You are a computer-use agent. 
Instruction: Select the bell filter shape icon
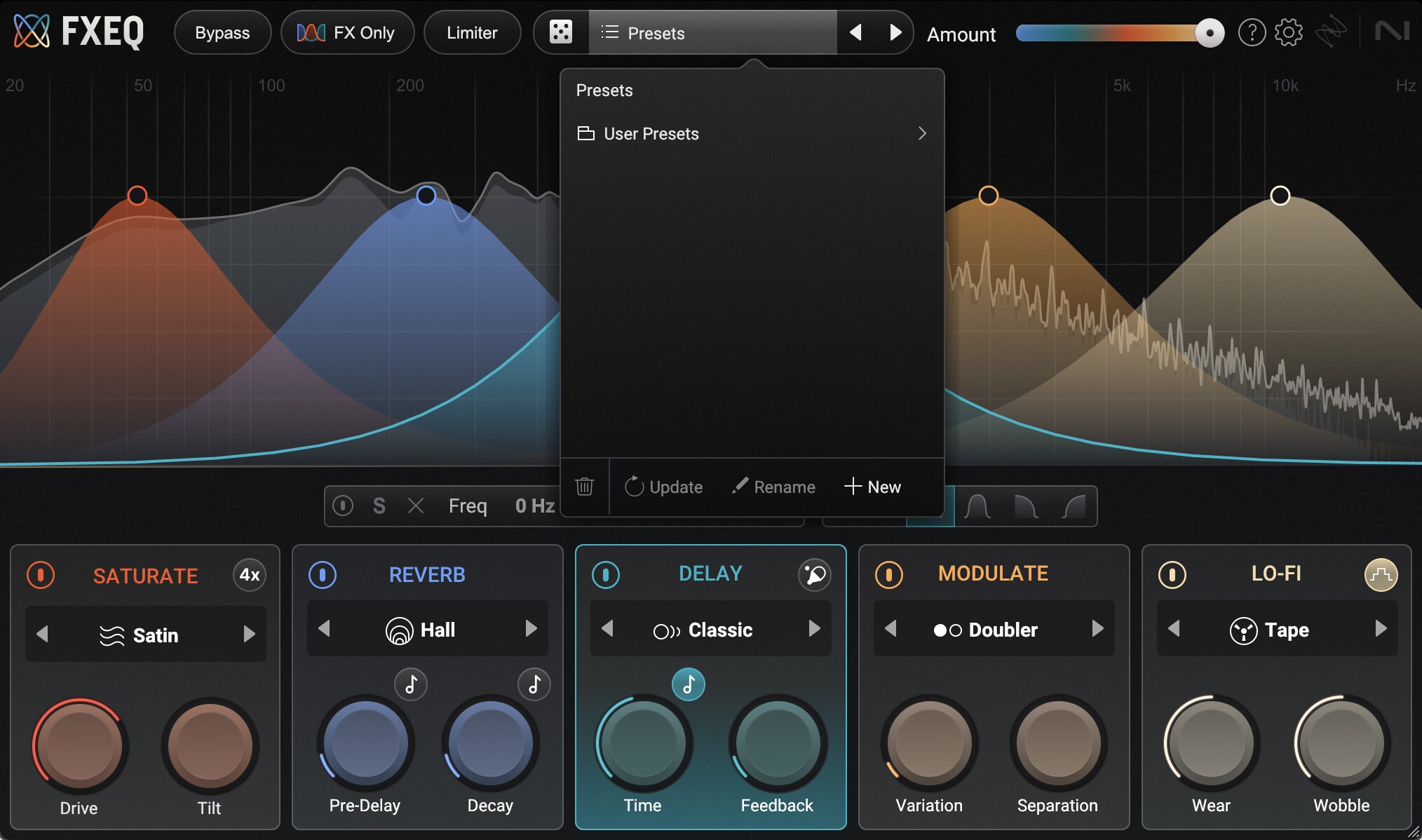click(x=977, y=506)
